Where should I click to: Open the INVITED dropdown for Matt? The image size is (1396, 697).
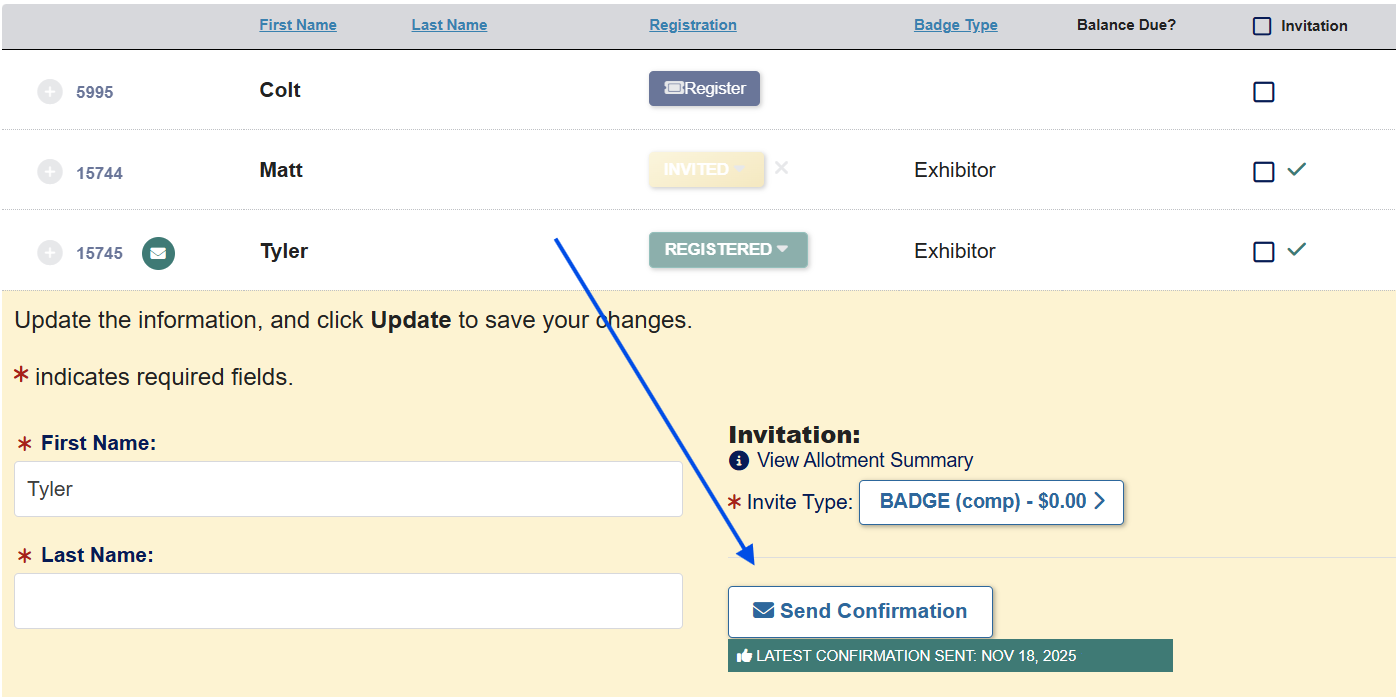(707, 169)
